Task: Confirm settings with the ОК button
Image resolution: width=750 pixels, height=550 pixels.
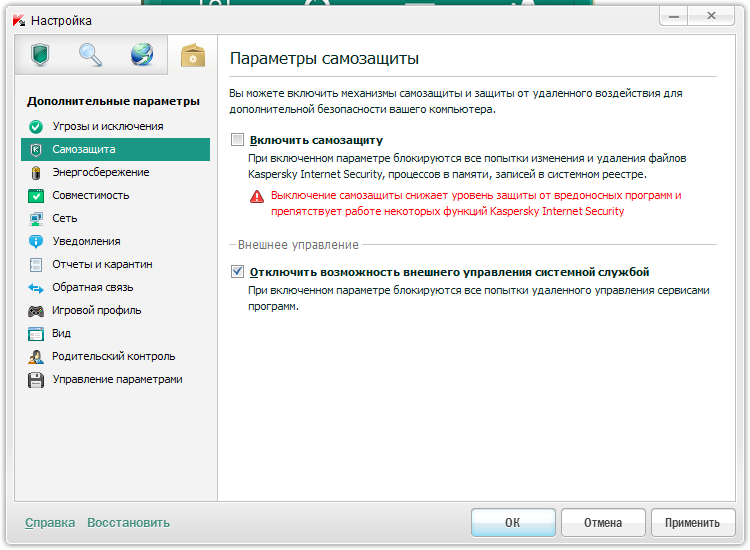Action: (513, 523)
